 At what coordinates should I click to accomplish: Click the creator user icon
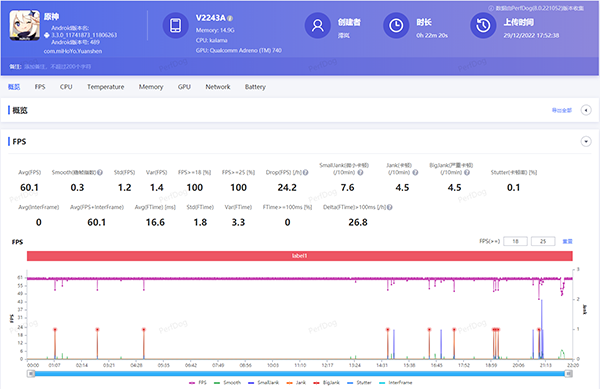pos(318,26)
